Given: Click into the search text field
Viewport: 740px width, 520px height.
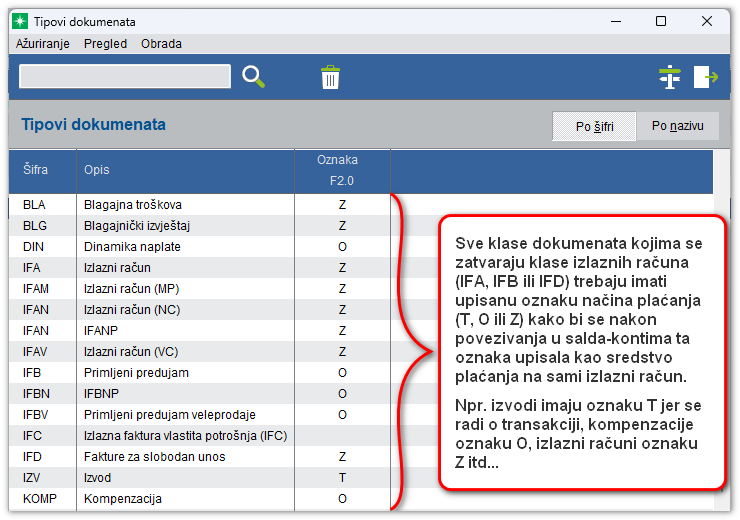Looking at the screenshot, I should 125,77.
